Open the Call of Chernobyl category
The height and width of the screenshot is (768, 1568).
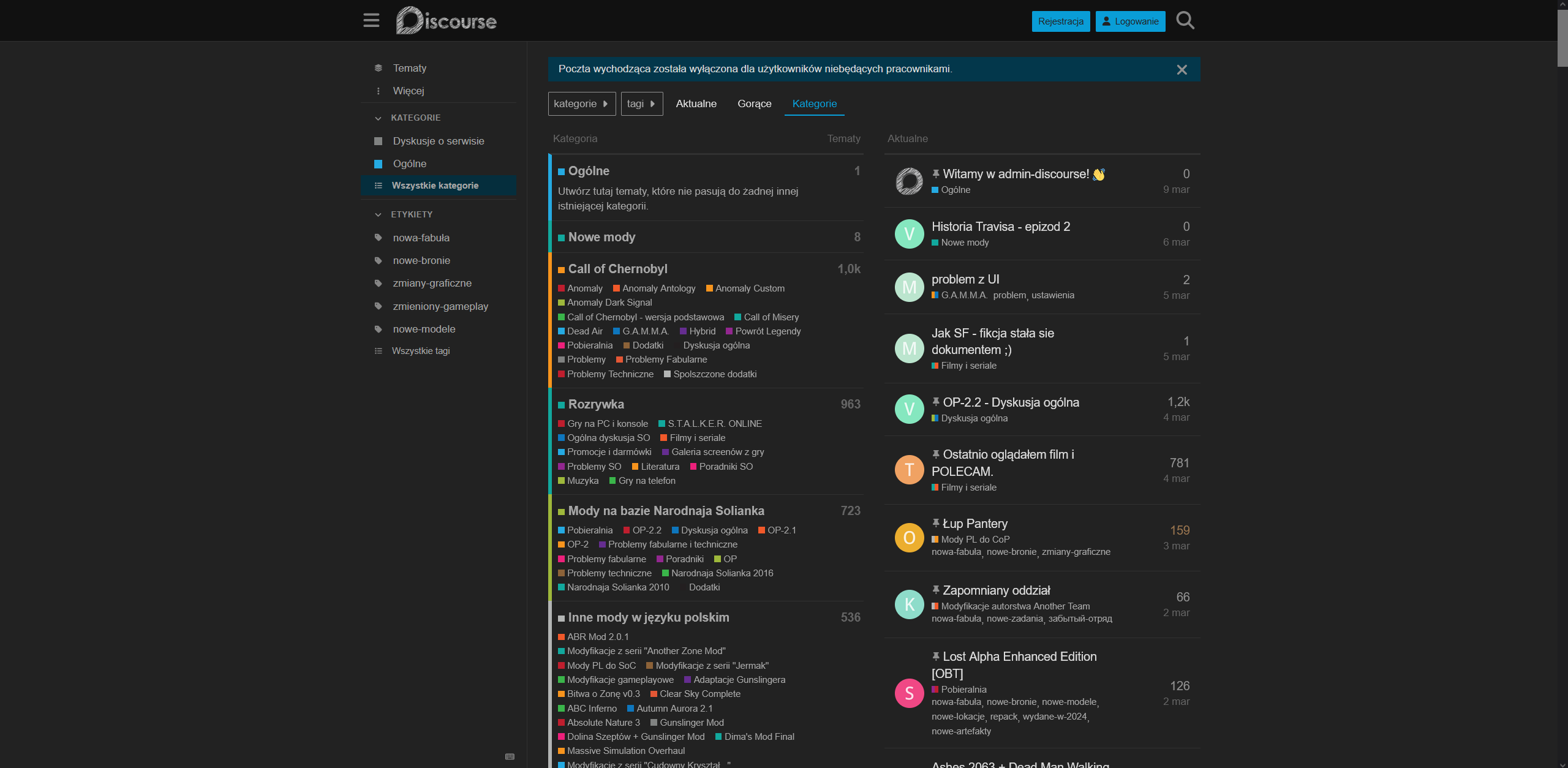(x=617, y=269)
